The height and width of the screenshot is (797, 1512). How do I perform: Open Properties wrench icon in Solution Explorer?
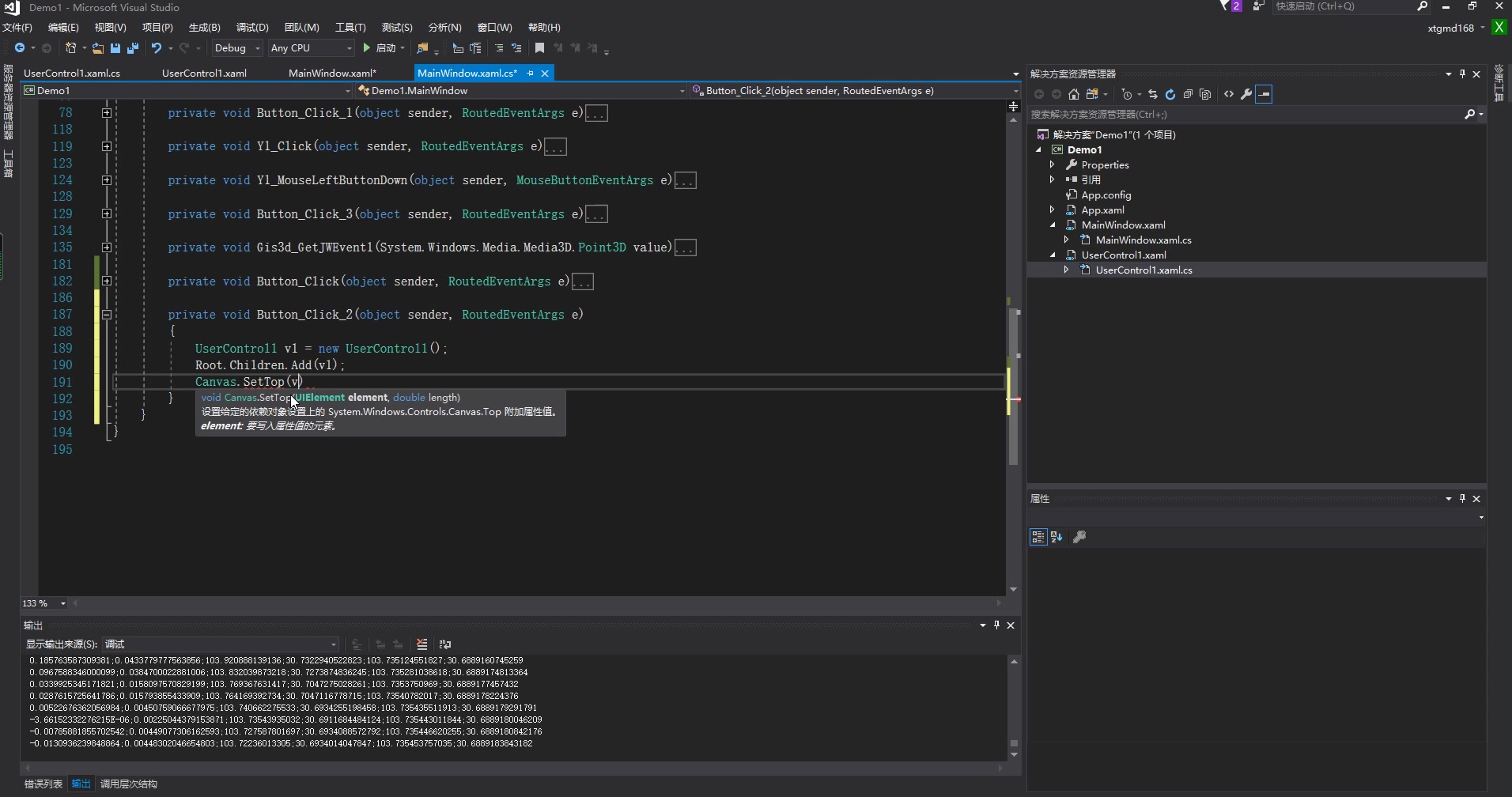(x=1246, y=94)
